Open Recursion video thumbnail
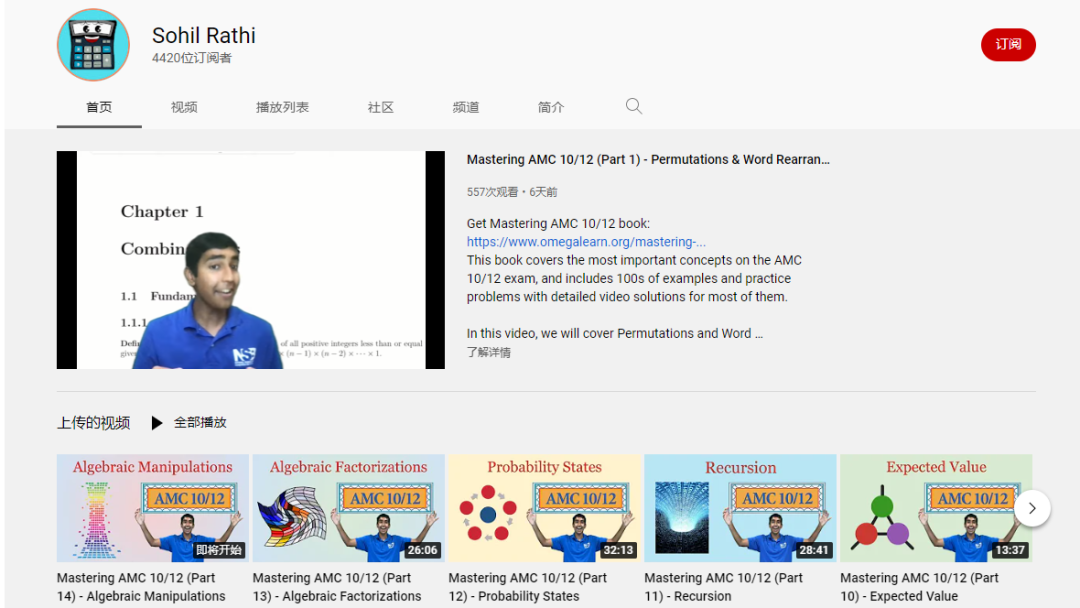The height and width of the screenshot is (608, 1080). (x=740, y=508)
